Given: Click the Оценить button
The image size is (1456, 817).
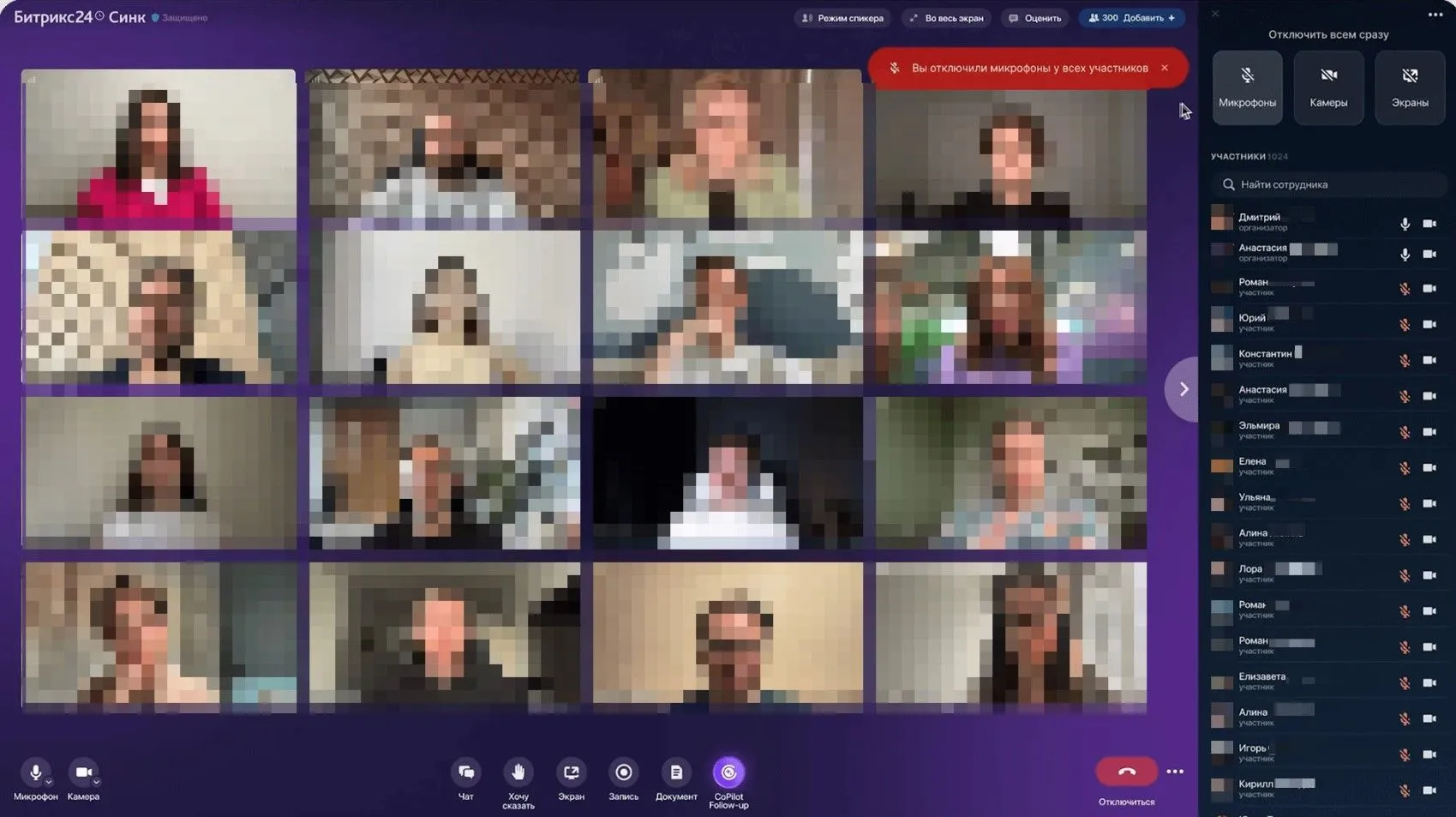Looking at the screenshot, I should (1034, 18).
